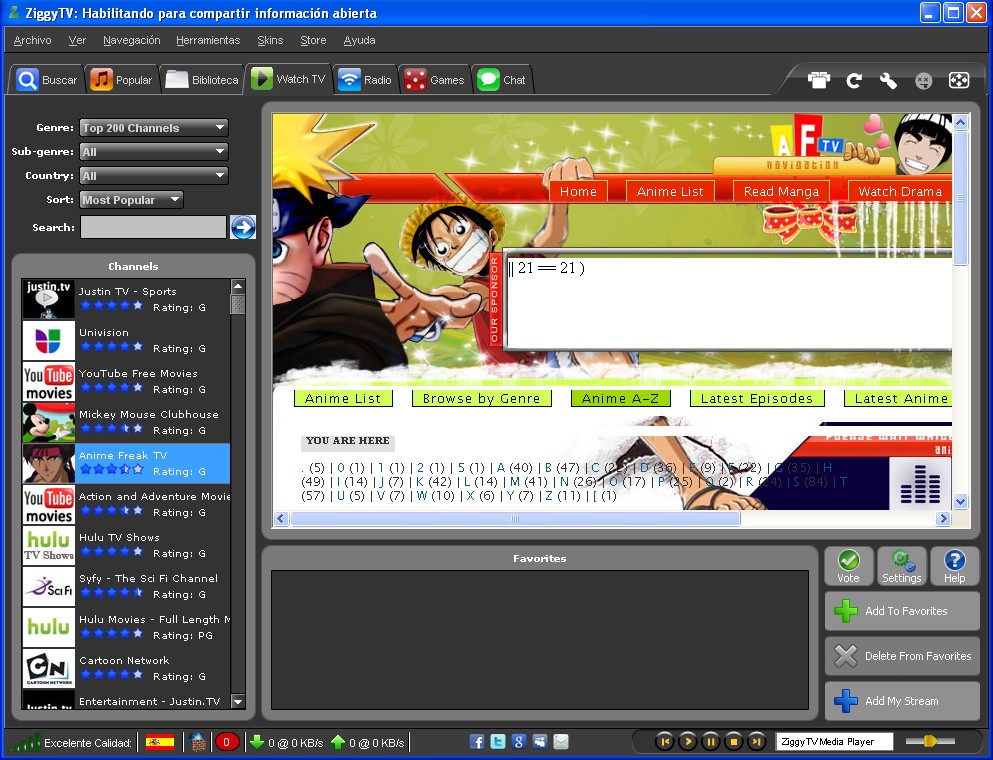Viewport: 993px width, 760px height.
Task: Click the stop media button
Action: click(x=733, y=741)
